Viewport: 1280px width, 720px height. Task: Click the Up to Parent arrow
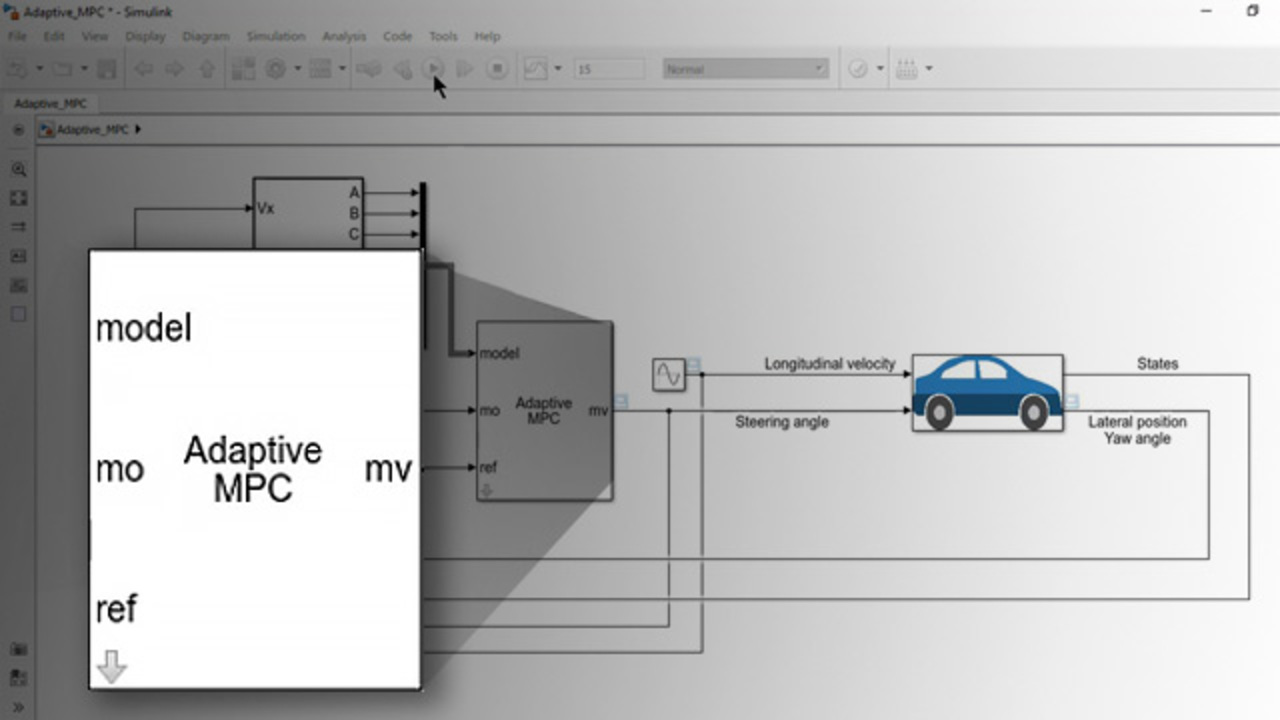click(207, 69)
